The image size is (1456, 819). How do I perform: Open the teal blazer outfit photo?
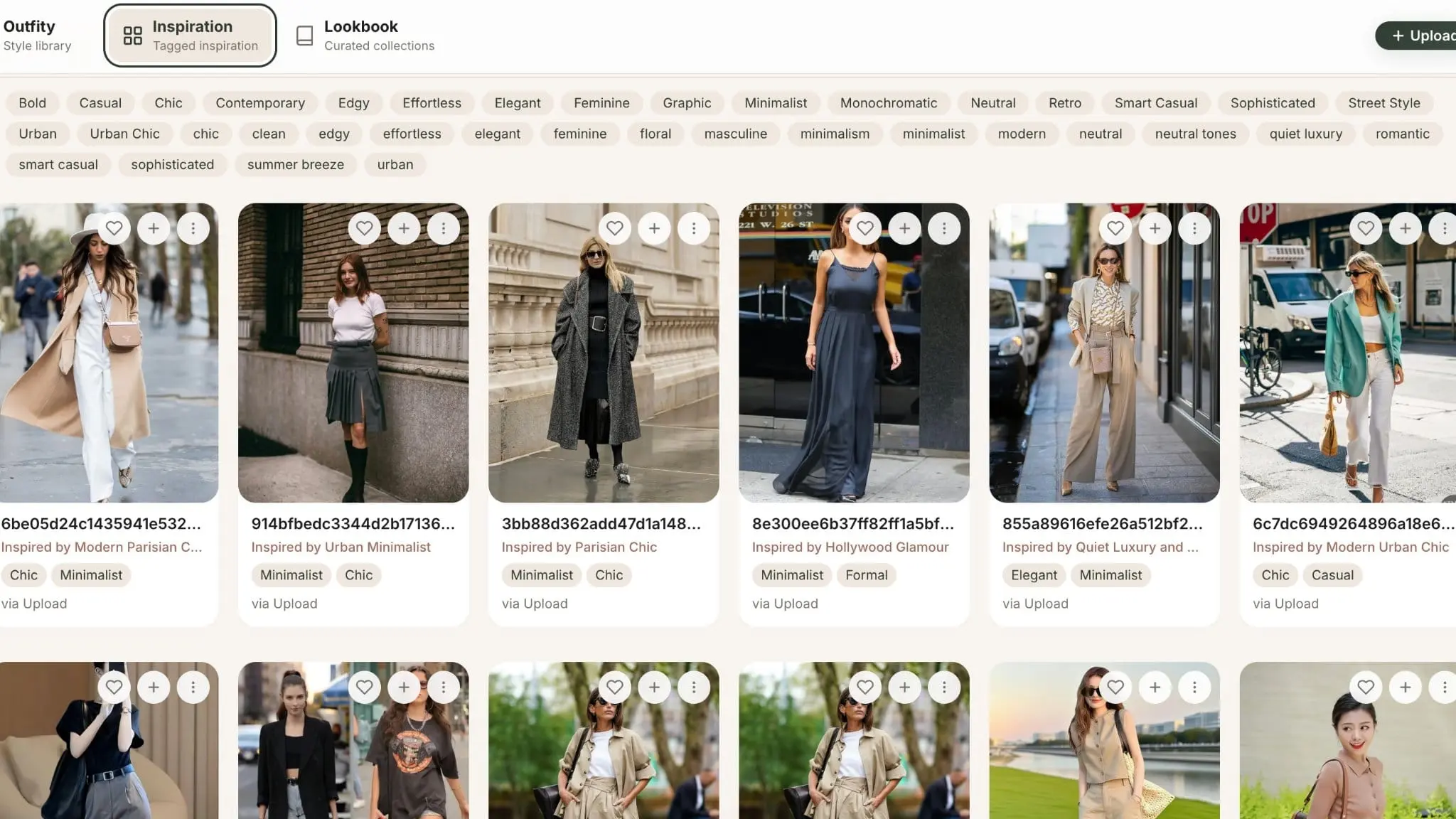(x=1348, y=353)
